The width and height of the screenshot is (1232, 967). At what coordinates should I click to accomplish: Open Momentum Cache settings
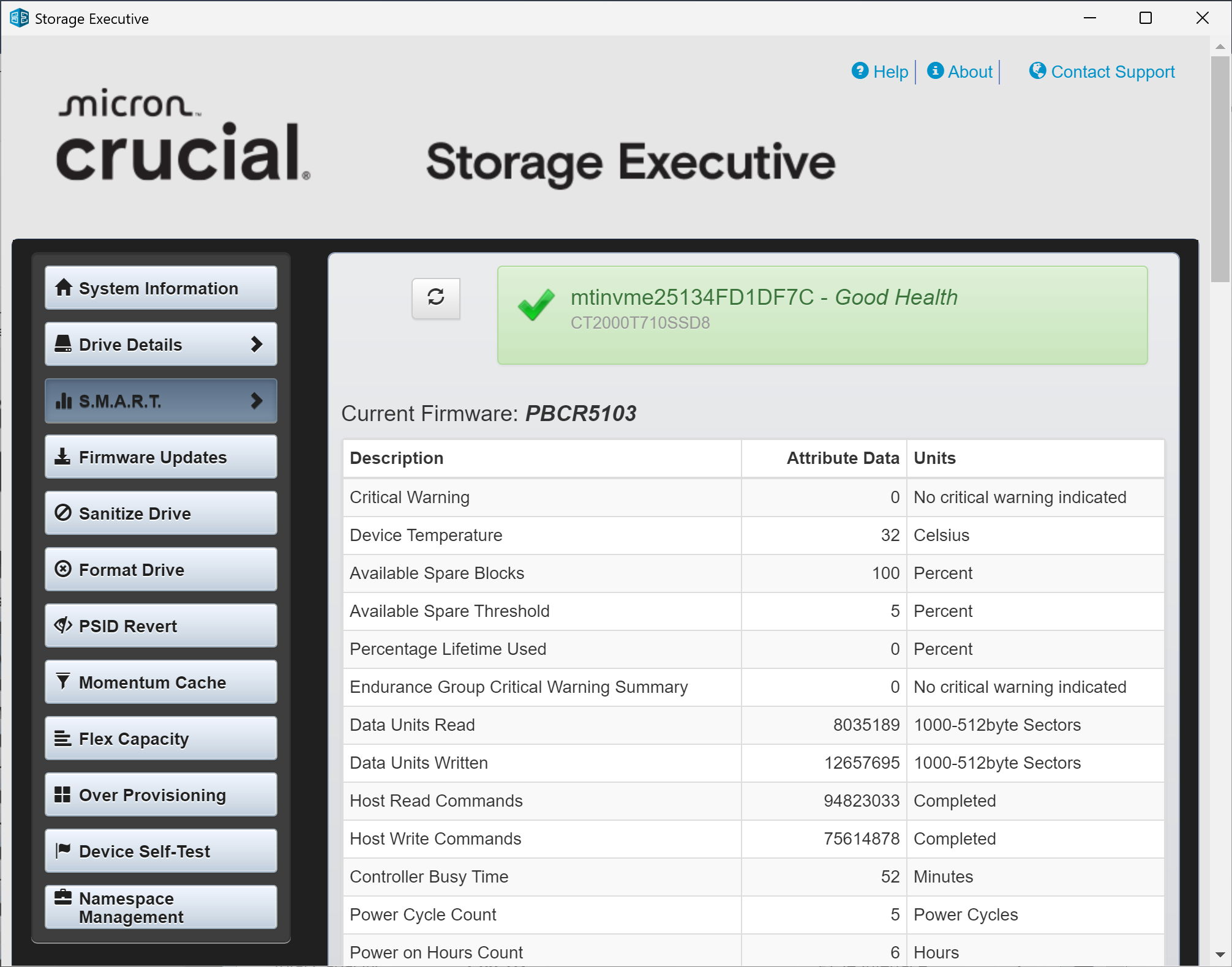(x=161, y=682)
